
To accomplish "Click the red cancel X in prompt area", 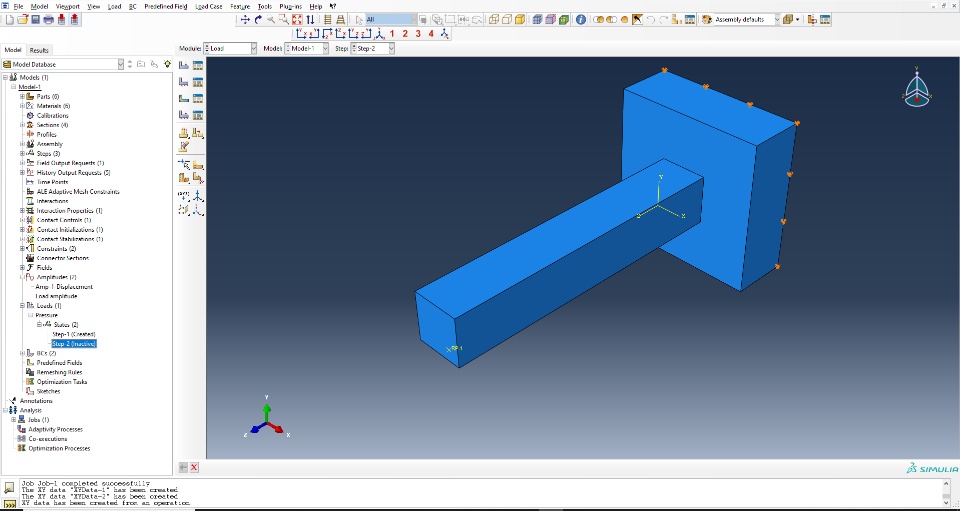I will [194, 468].
